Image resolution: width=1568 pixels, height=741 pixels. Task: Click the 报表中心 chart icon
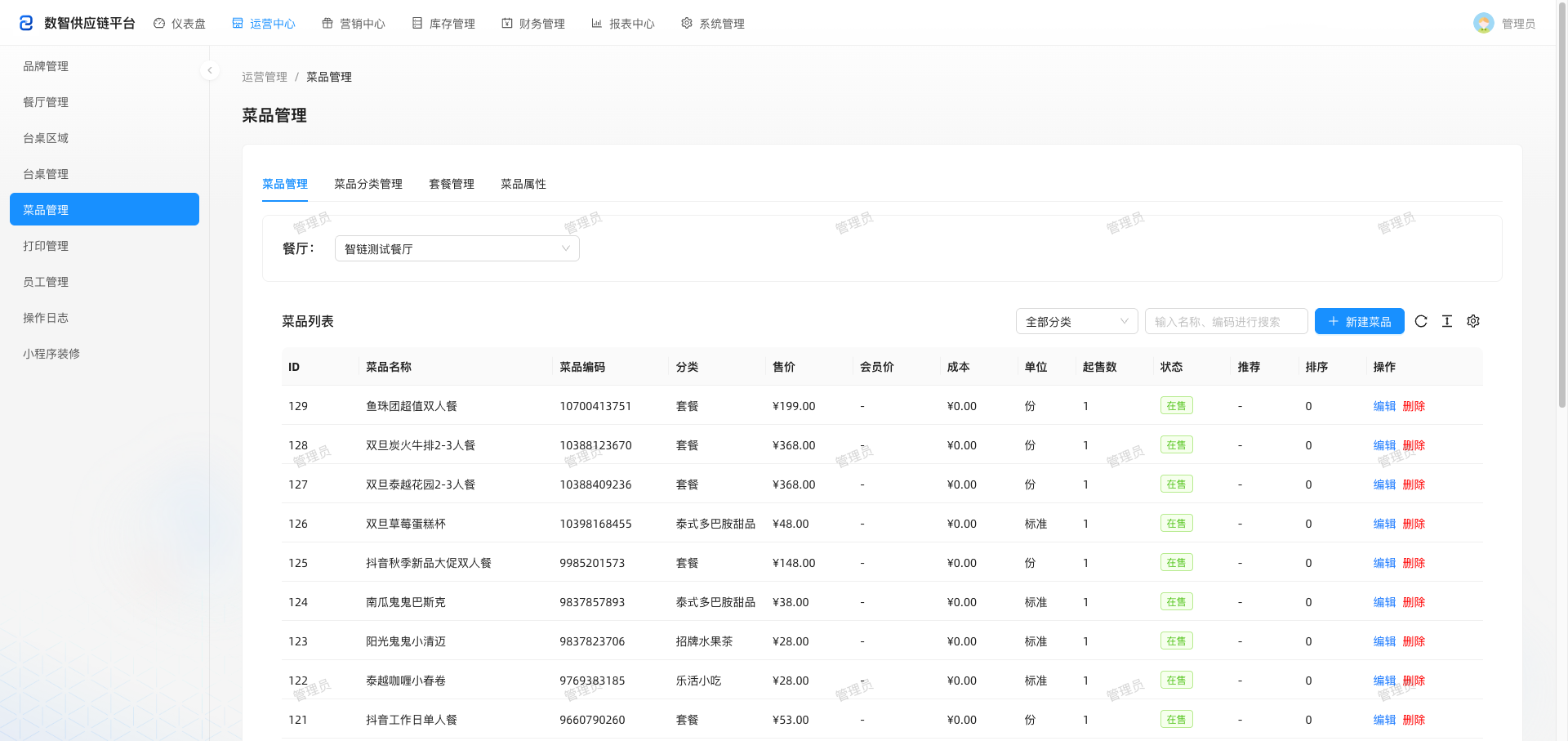tap(597, 24)
